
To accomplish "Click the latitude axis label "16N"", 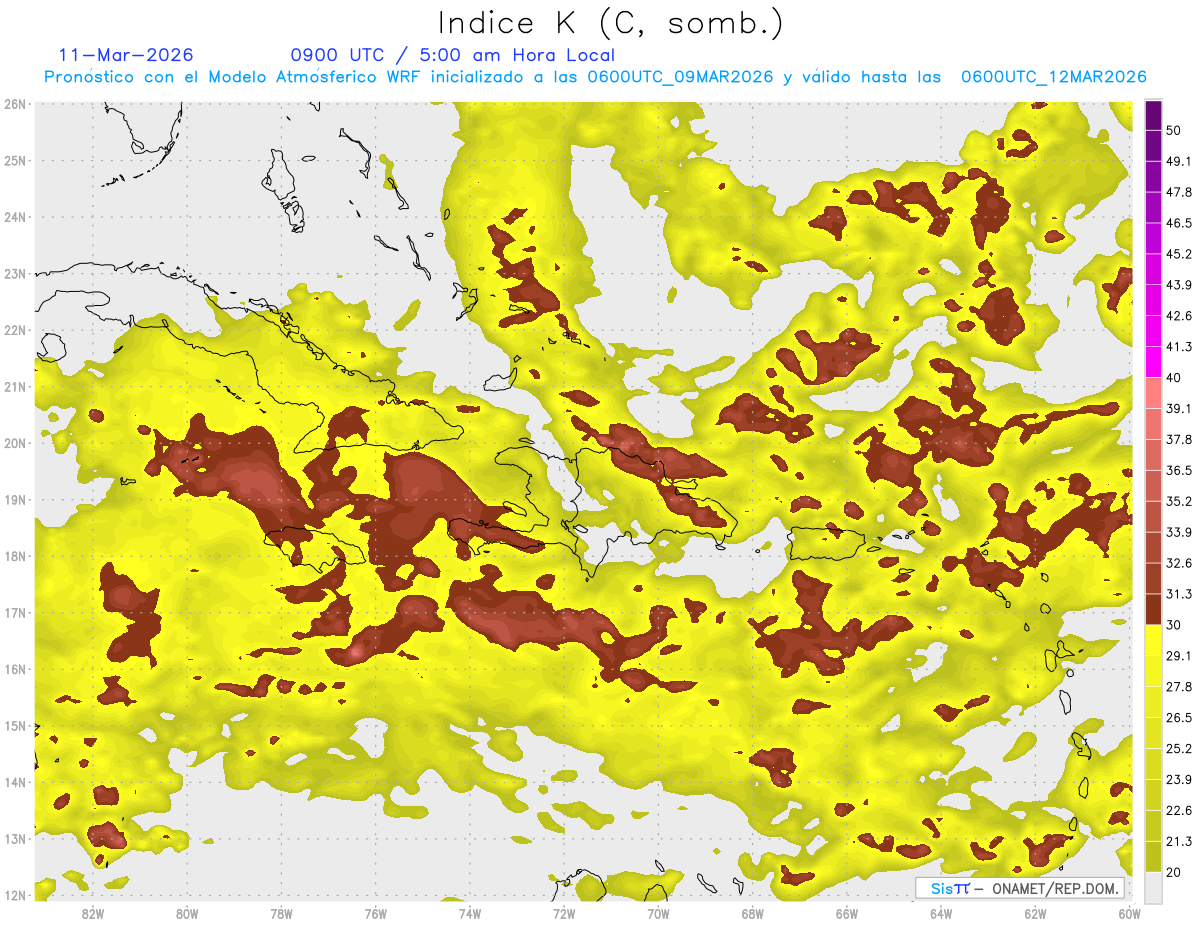I will point(15,669).
